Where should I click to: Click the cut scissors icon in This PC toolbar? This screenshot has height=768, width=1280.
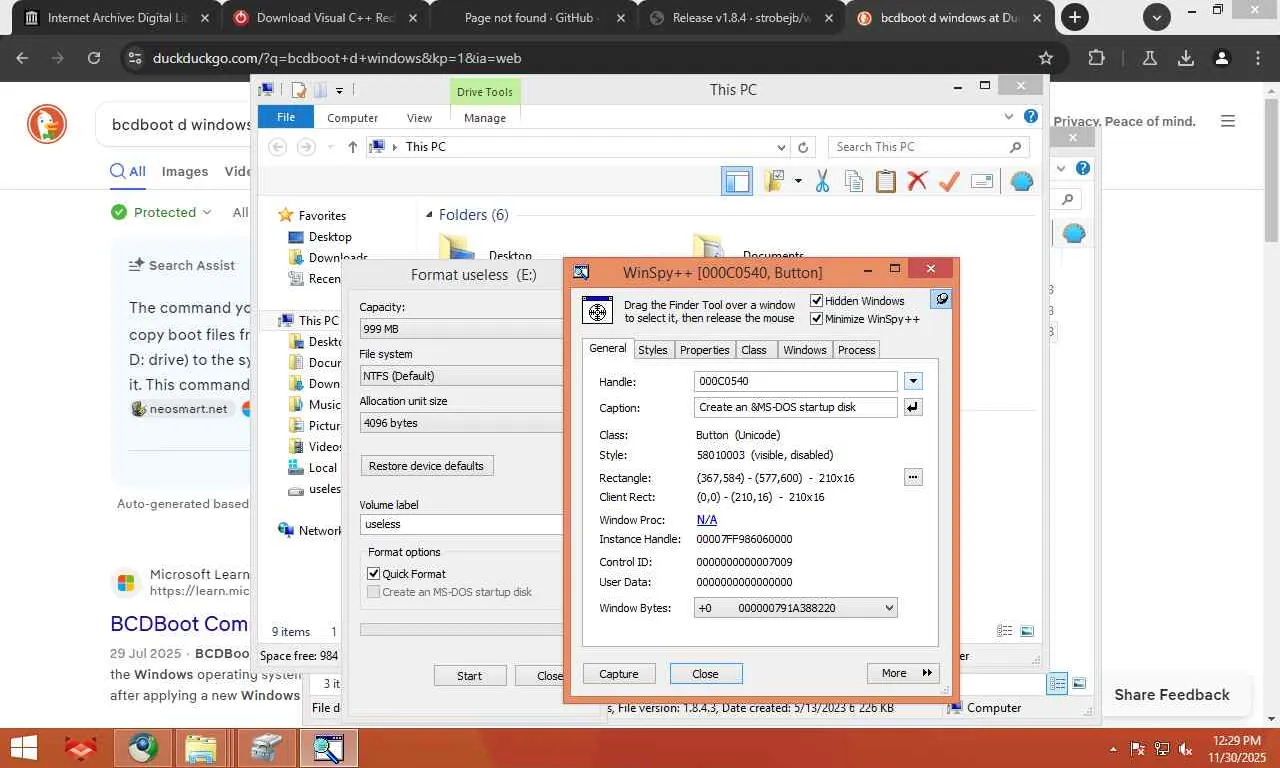click(x=822, y=181)
